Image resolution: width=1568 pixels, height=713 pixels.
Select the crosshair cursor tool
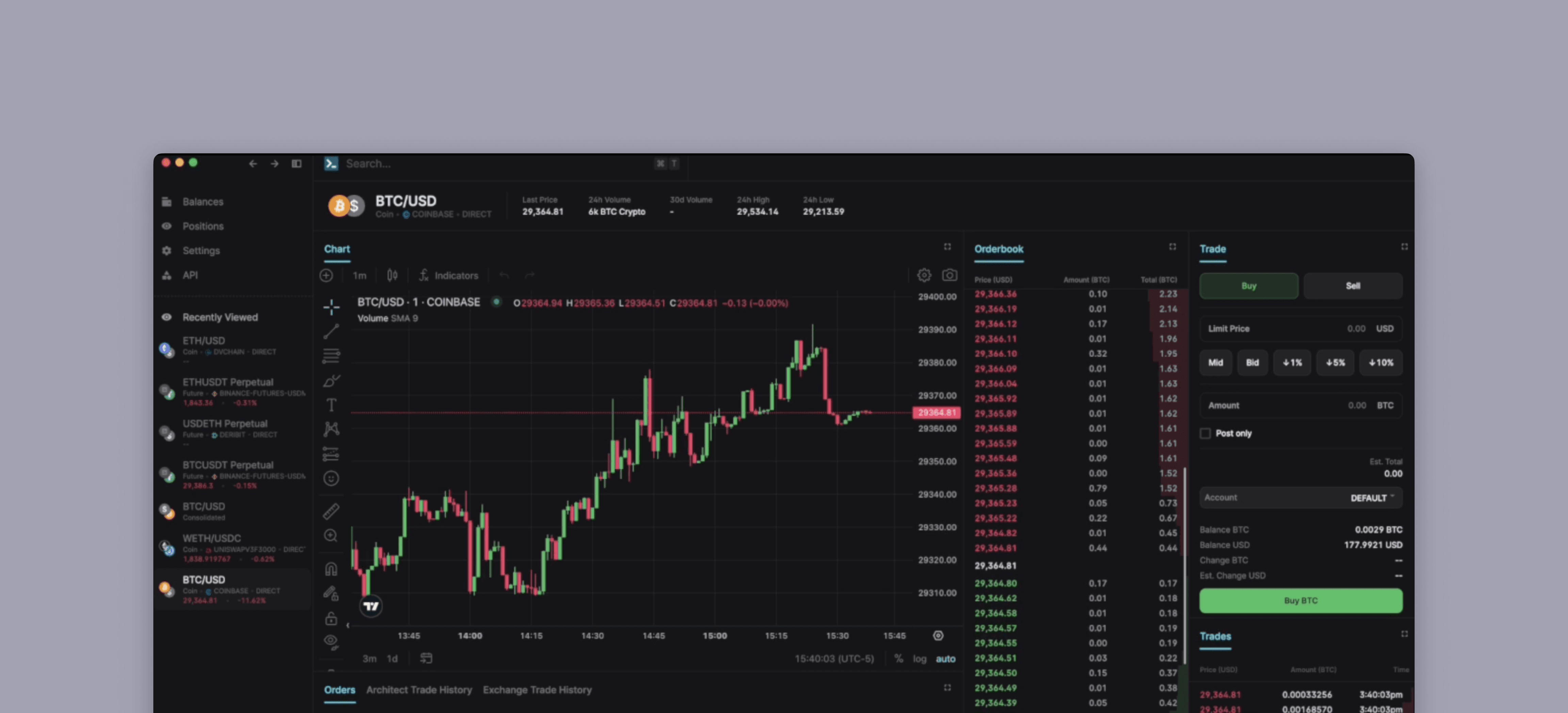[331, 307]
